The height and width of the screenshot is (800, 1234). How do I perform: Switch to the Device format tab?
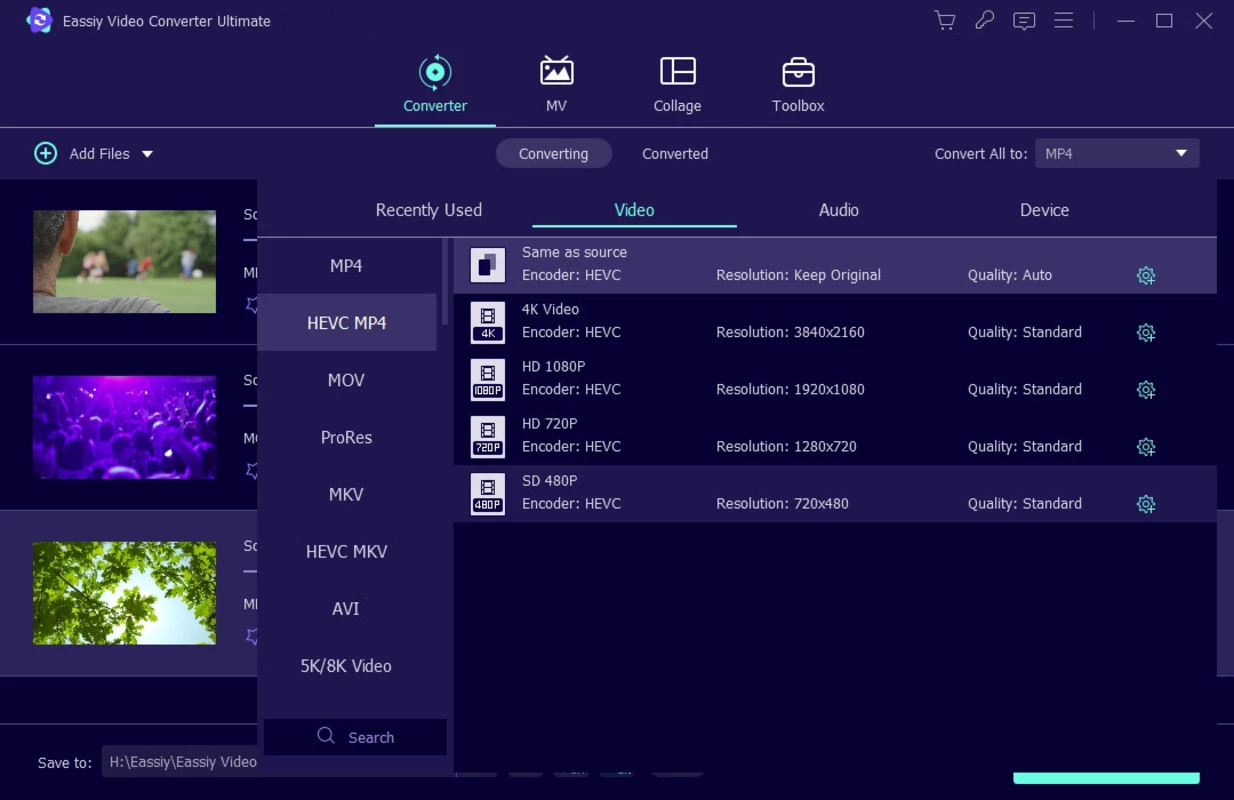point(1044,210)
